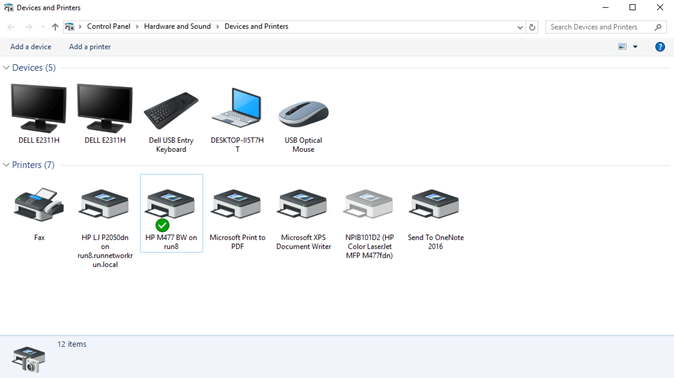Refresh the Devices and Printers view
Viewport: 674px width, 378px height.
[x=532, y=27]
